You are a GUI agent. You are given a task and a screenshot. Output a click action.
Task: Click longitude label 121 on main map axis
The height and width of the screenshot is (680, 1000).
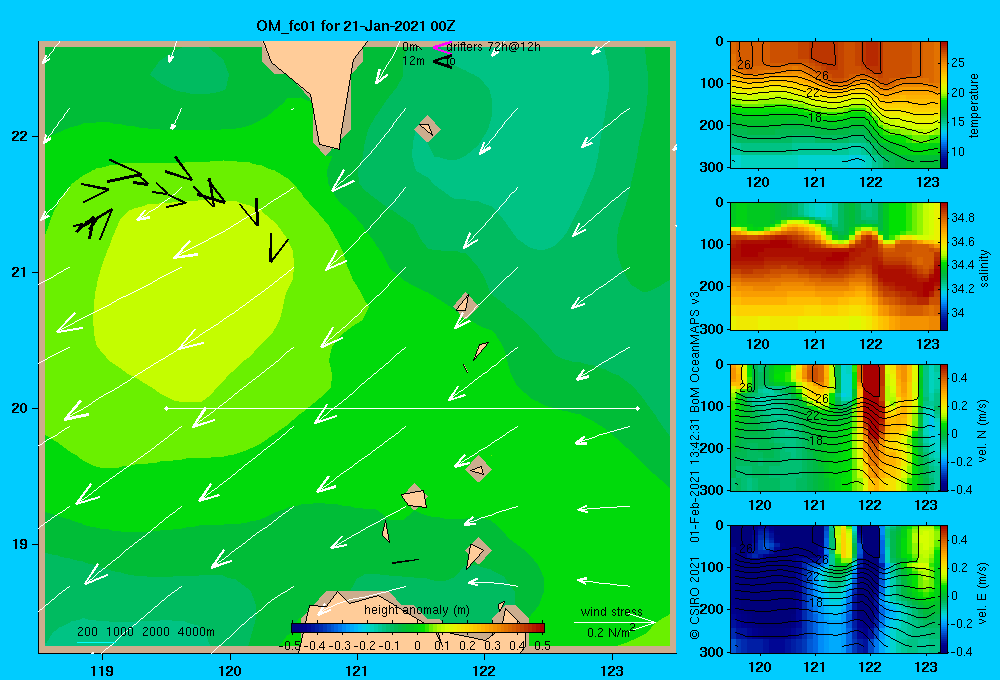pyautogui.click(x=357, y=670)
